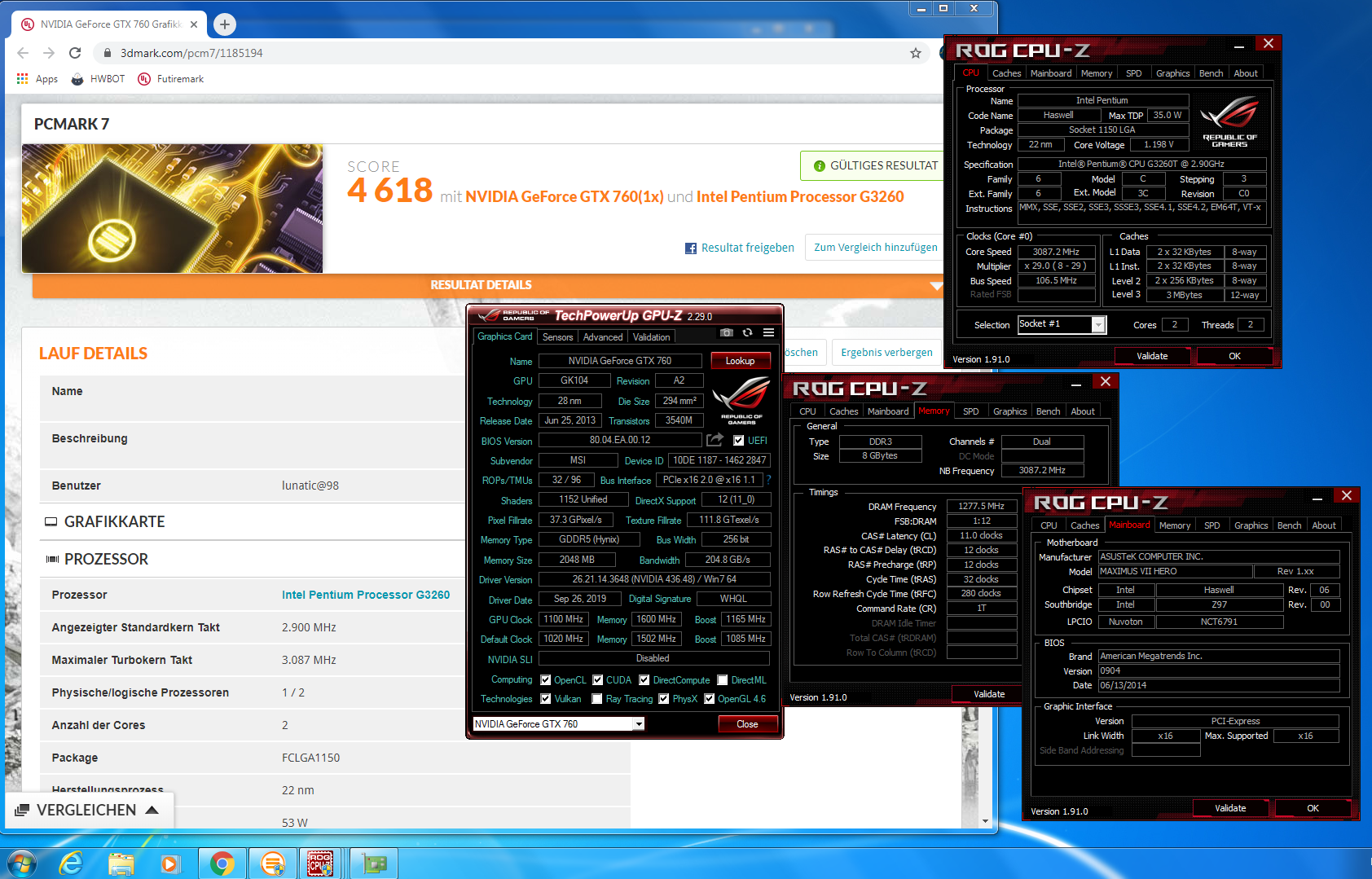Toggle the PhysX checkbox
This screenshot has height=879, width=1372.
(x=664, y=699)
